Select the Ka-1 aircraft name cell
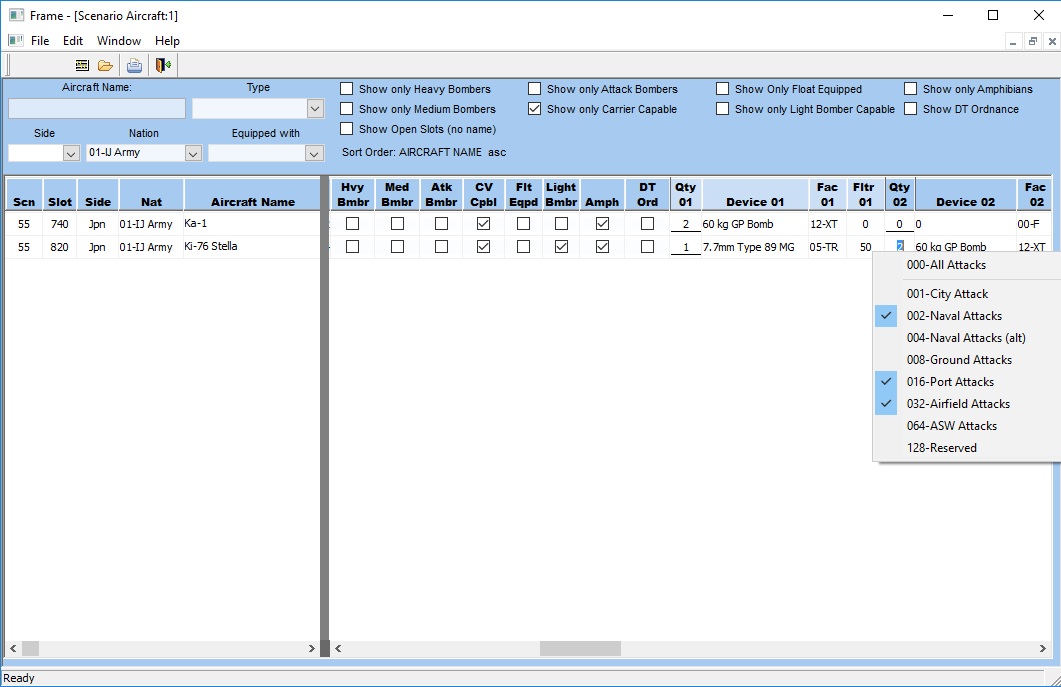1061x687 pixels. [252, 223]
